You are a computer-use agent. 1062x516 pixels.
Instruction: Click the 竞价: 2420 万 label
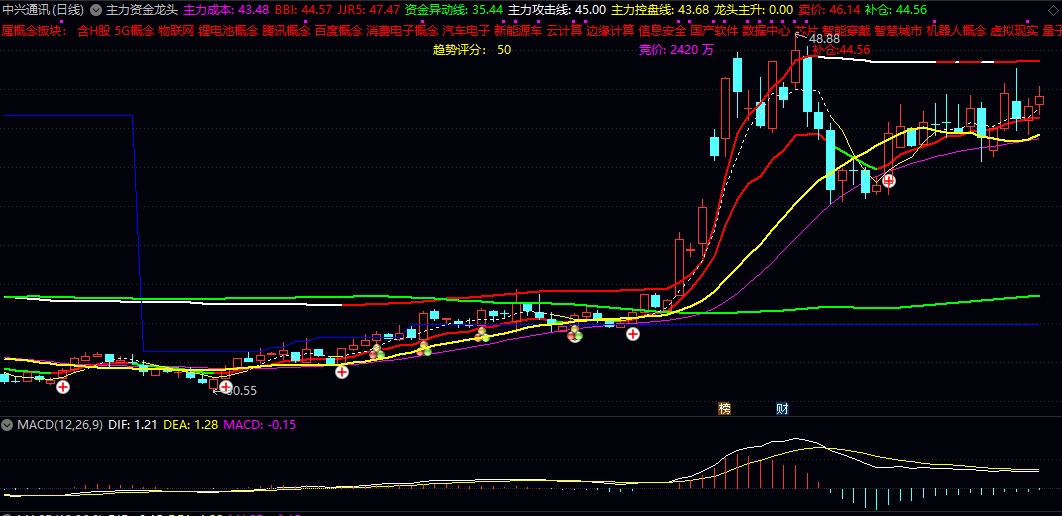click(676, 49)
